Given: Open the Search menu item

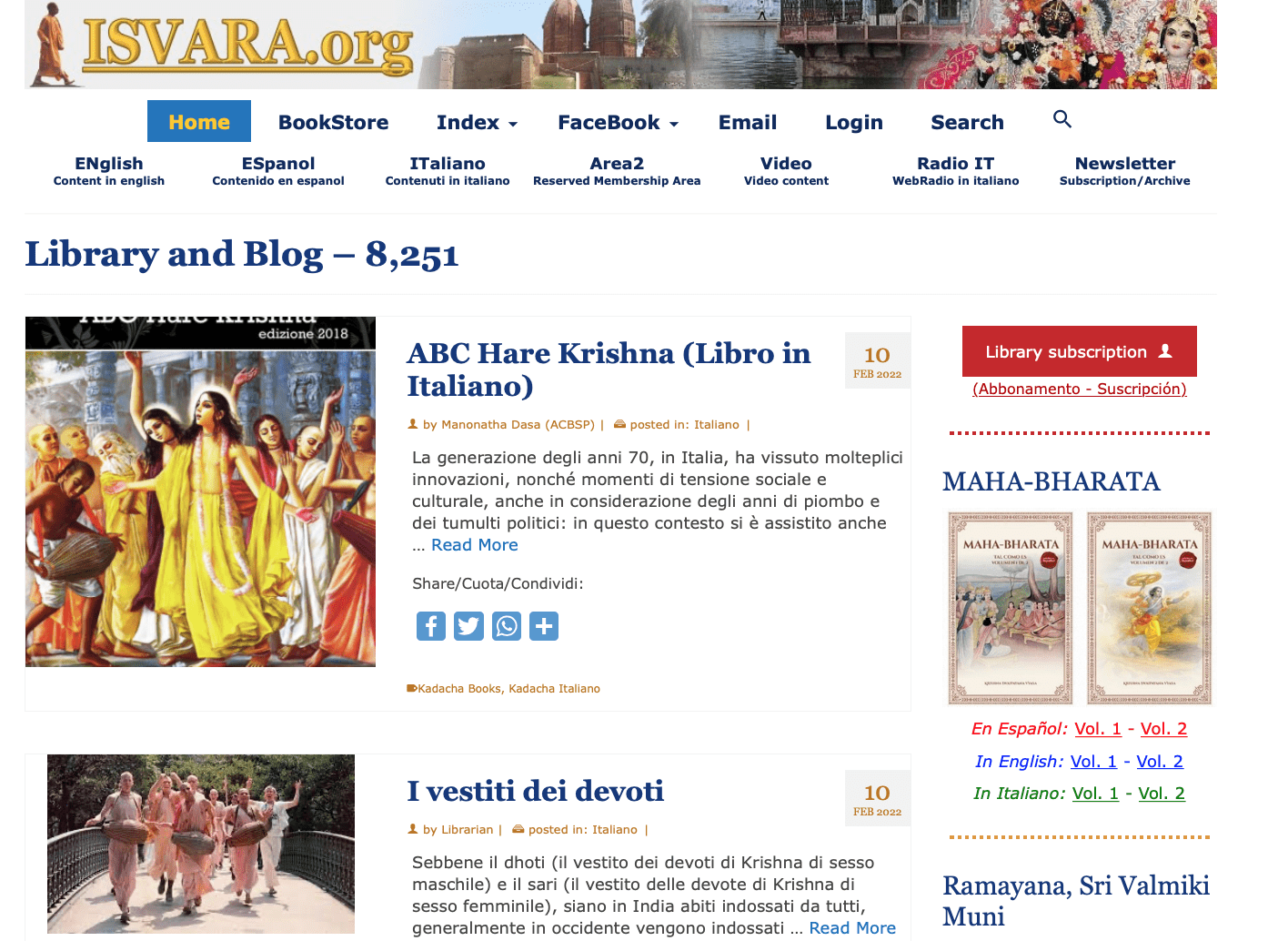Looking at the screenshot, I should (x=967, y=122).
